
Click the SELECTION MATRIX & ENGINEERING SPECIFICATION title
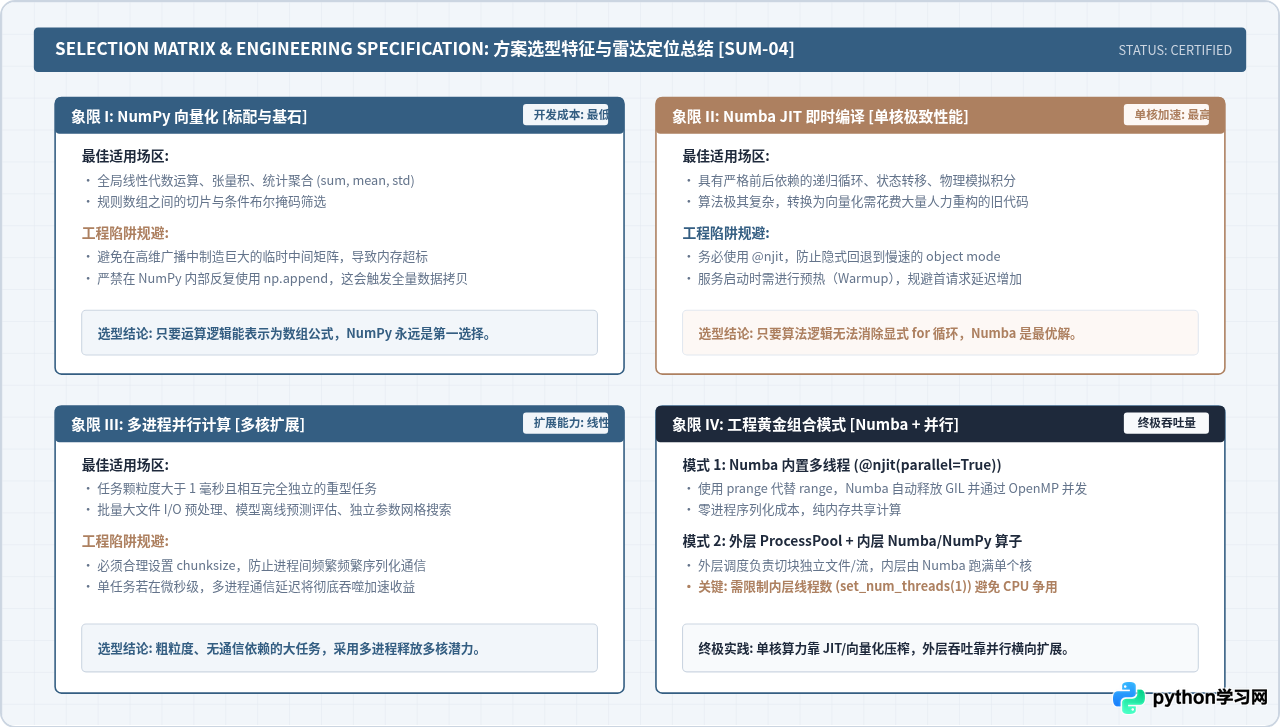point(425,50)
